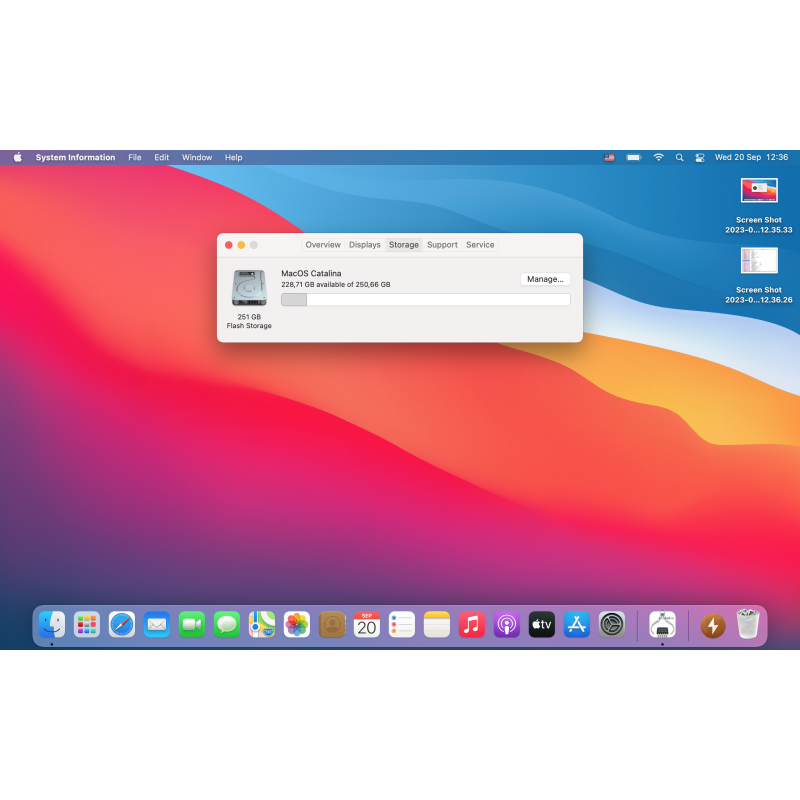Open the Photos app in dock

(297, 625)
